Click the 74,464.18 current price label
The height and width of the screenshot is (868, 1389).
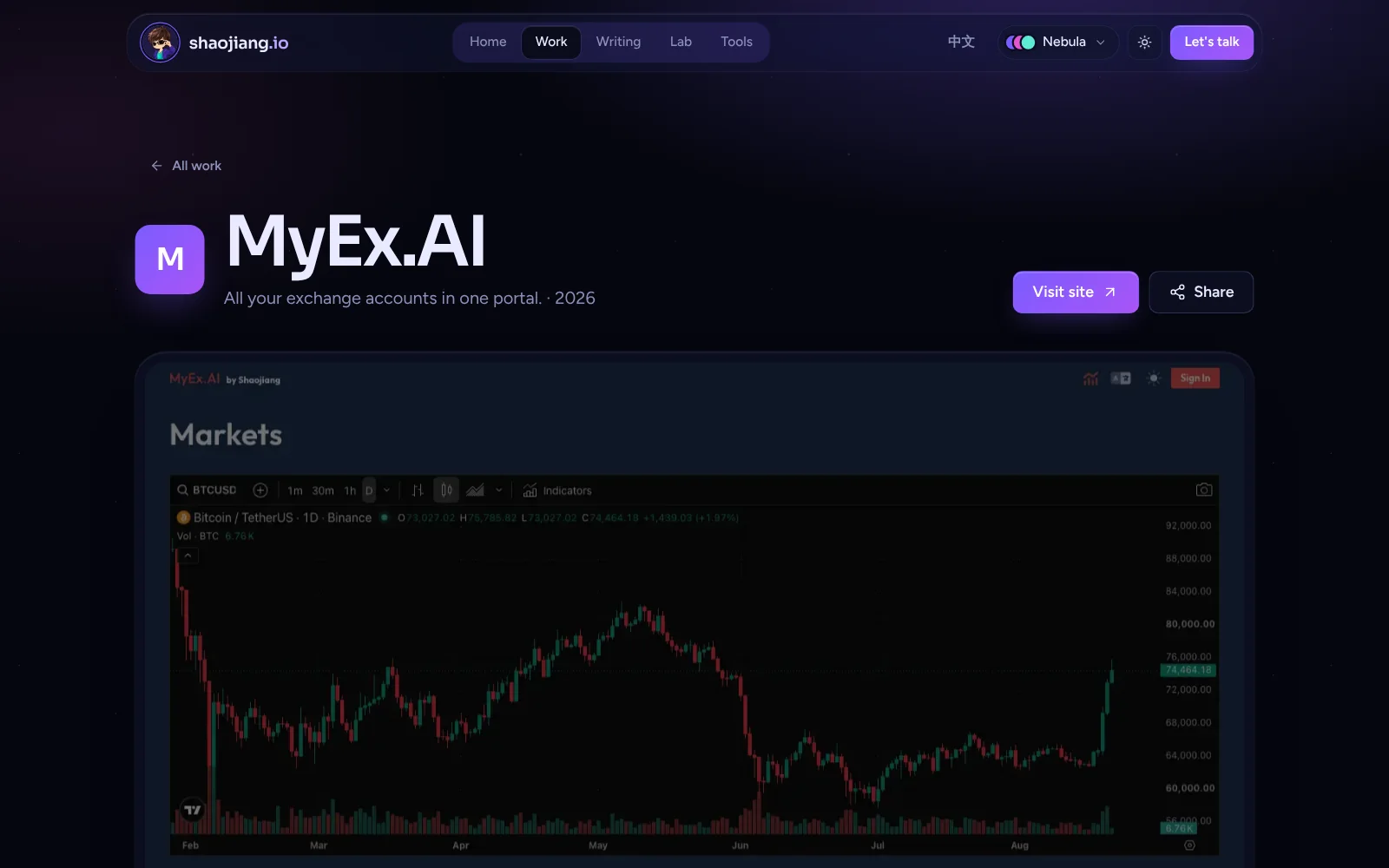[x=1188, y=670]
